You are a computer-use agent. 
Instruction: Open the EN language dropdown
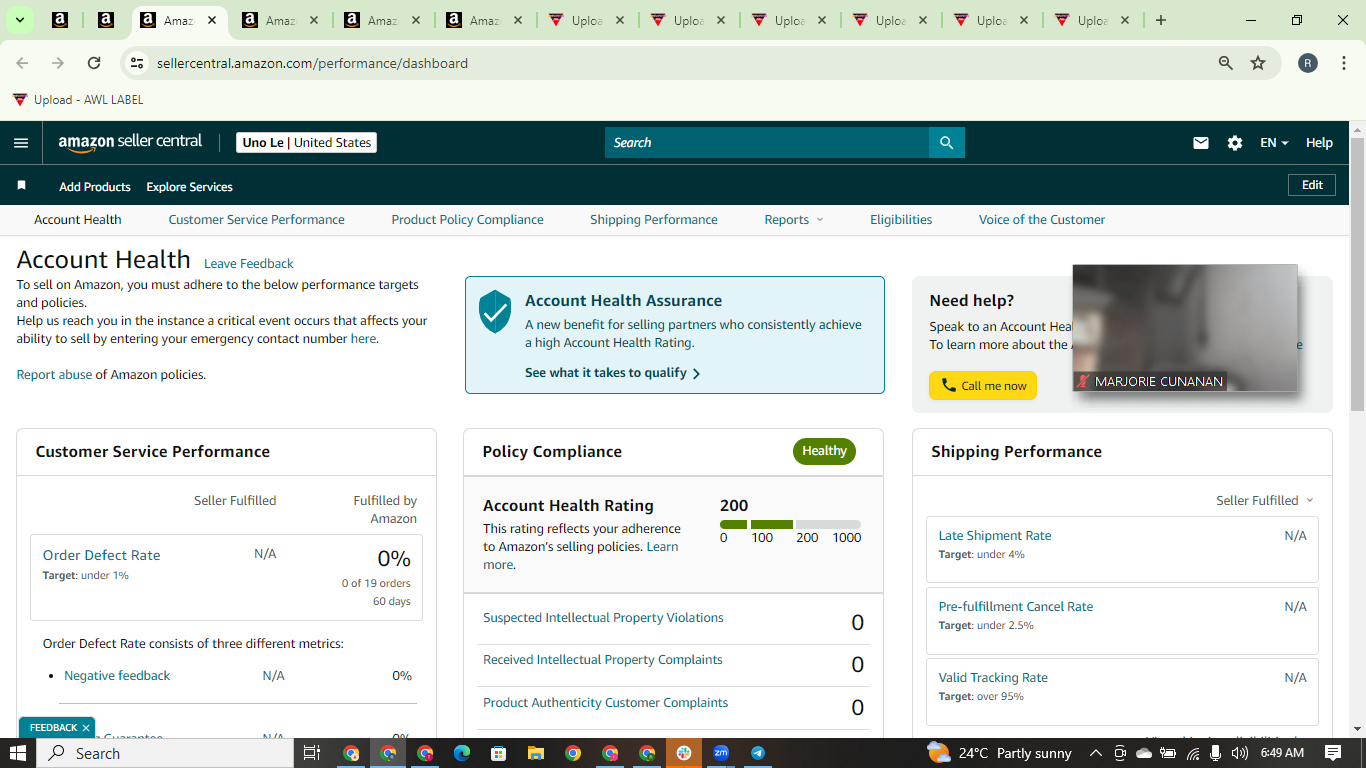pyautogui.click(x=1274, y=143)
